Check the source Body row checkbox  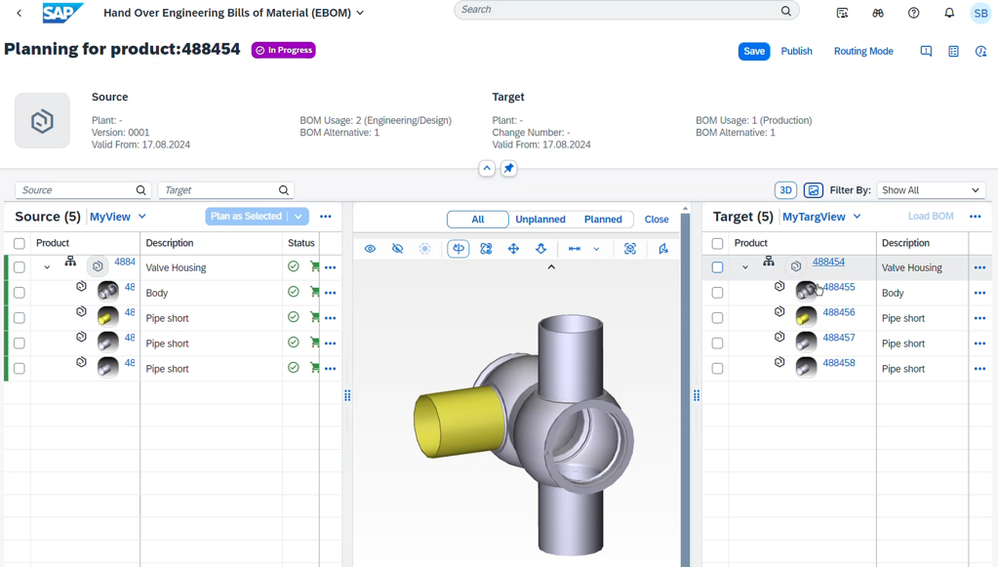(x=19, y=293)
